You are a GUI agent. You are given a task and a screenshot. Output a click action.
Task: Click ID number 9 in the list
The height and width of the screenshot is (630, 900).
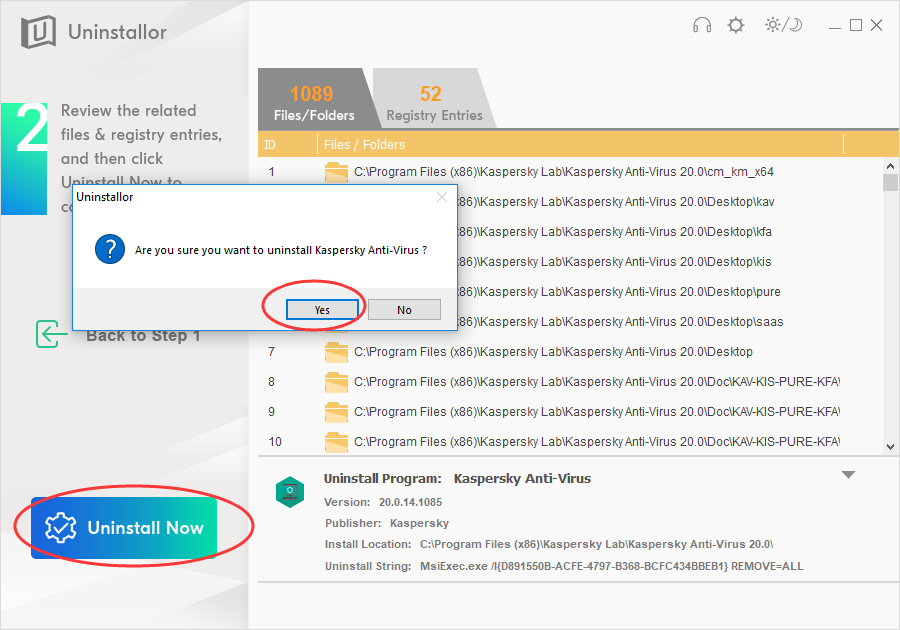[x=271, y=411]
